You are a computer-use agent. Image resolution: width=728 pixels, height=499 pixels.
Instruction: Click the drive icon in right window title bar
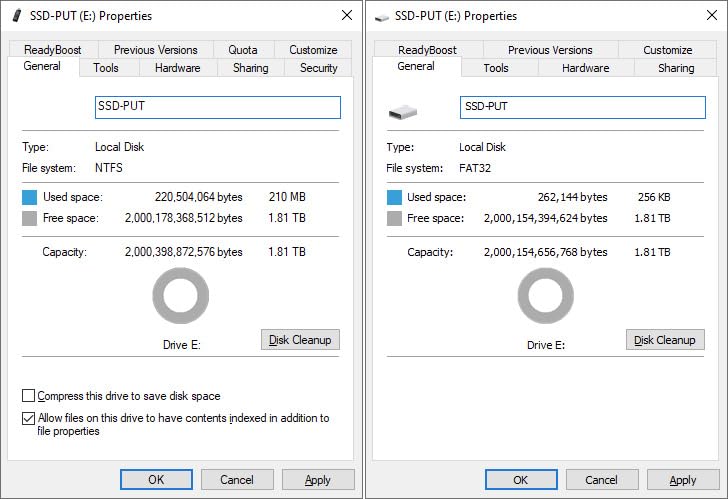click(381, 17)
